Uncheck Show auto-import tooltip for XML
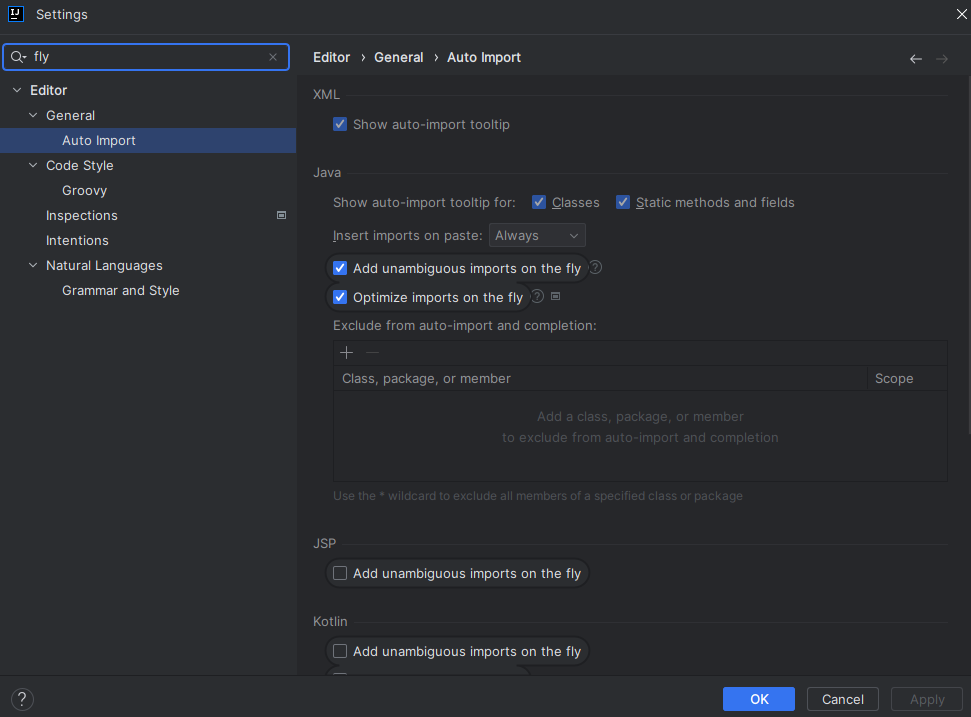 (x=340, y=125)
